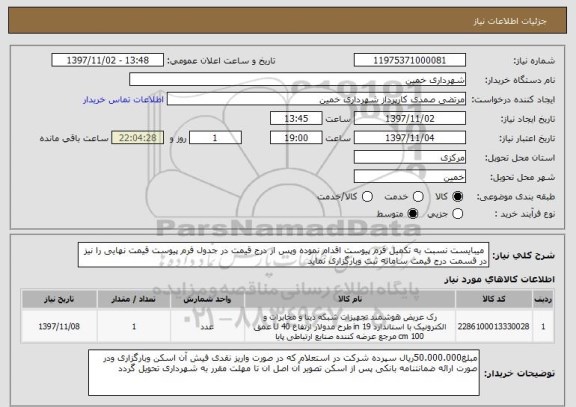Click the creation time field 13:45

296,119
